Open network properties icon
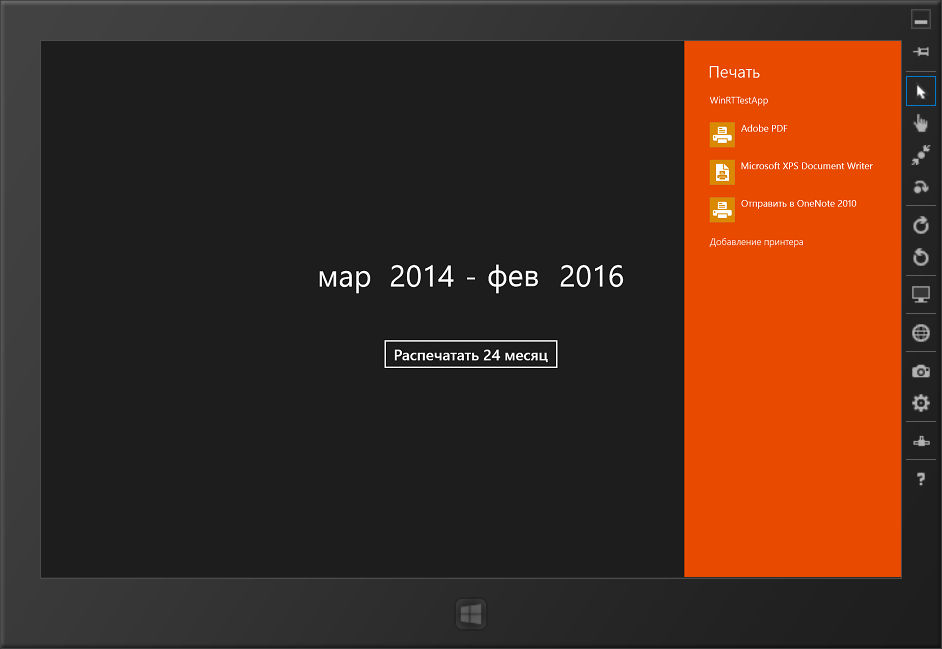The image size is (942, 649). (x=920, y=442)
